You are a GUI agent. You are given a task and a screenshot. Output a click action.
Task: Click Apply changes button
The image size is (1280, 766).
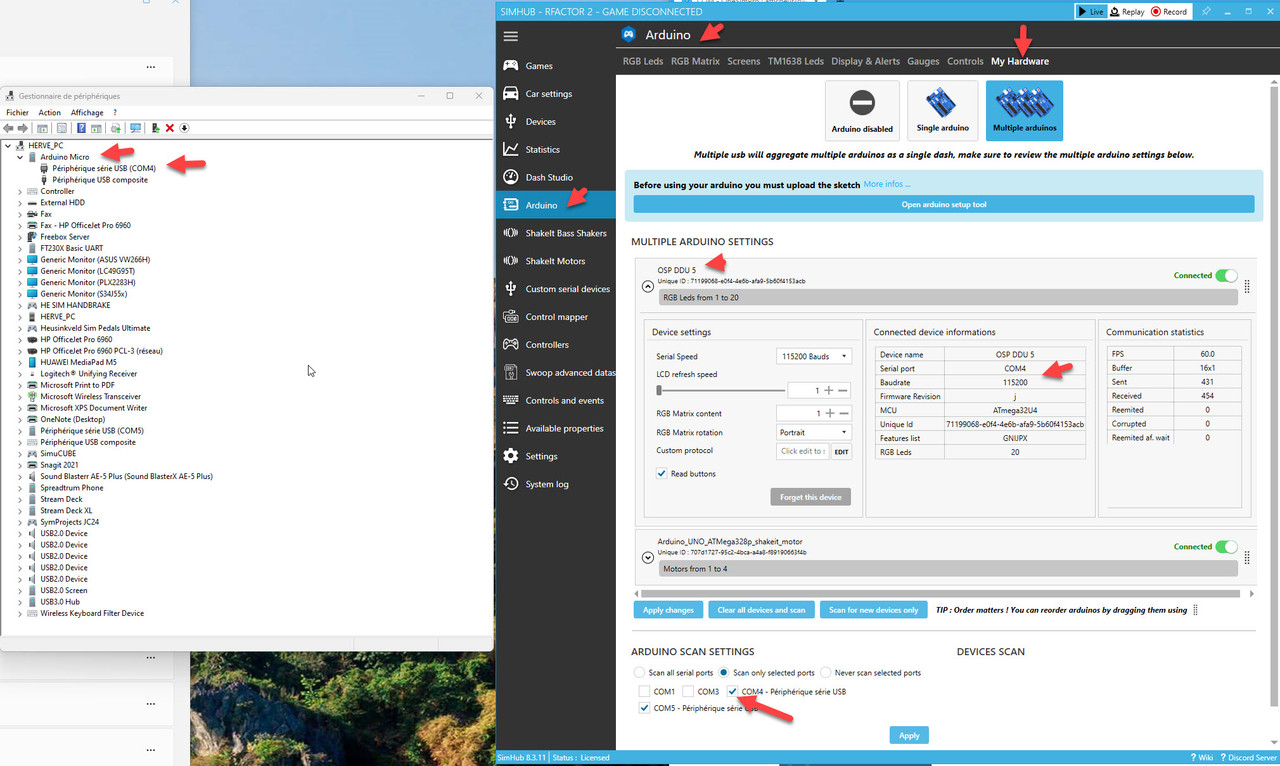(x=668, y=610)
